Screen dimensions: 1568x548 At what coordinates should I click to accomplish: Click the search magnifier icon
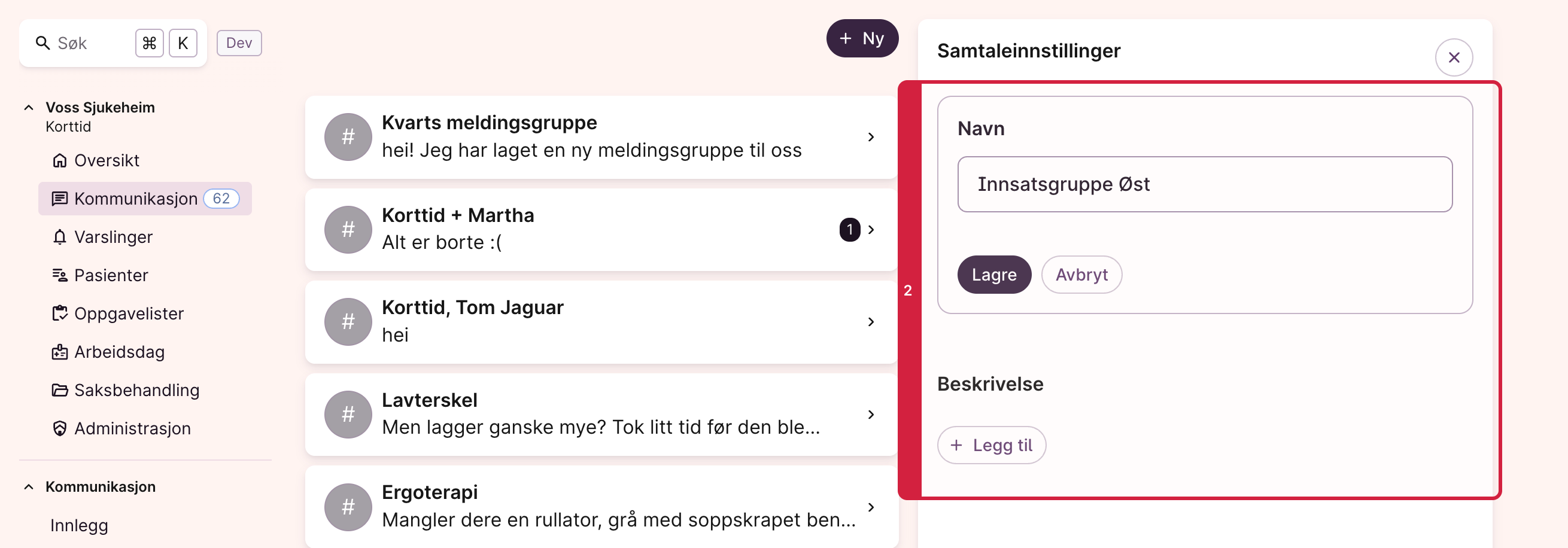pos(42,43)
